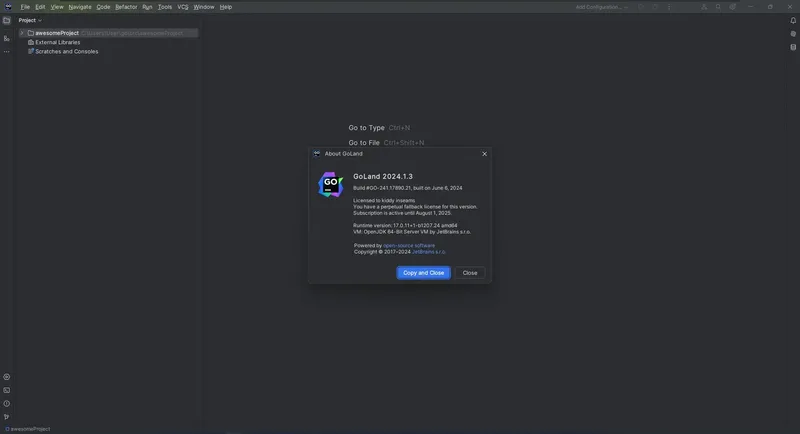Click the External Libraries icon

pos(31,42)
